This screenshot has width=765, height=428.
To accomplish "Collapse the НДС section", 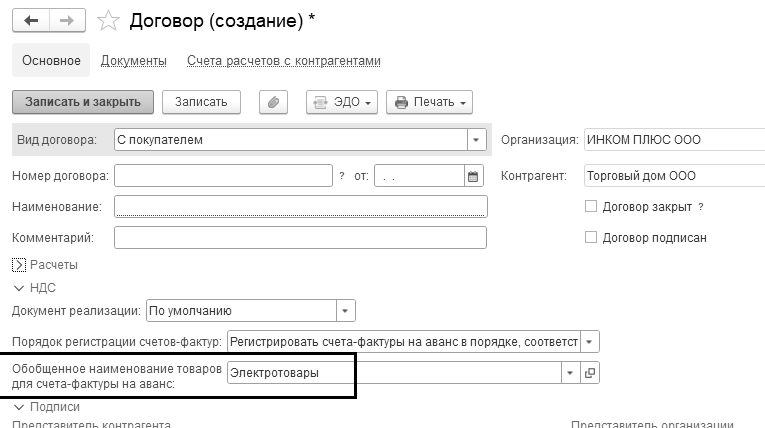I will 19,287.
